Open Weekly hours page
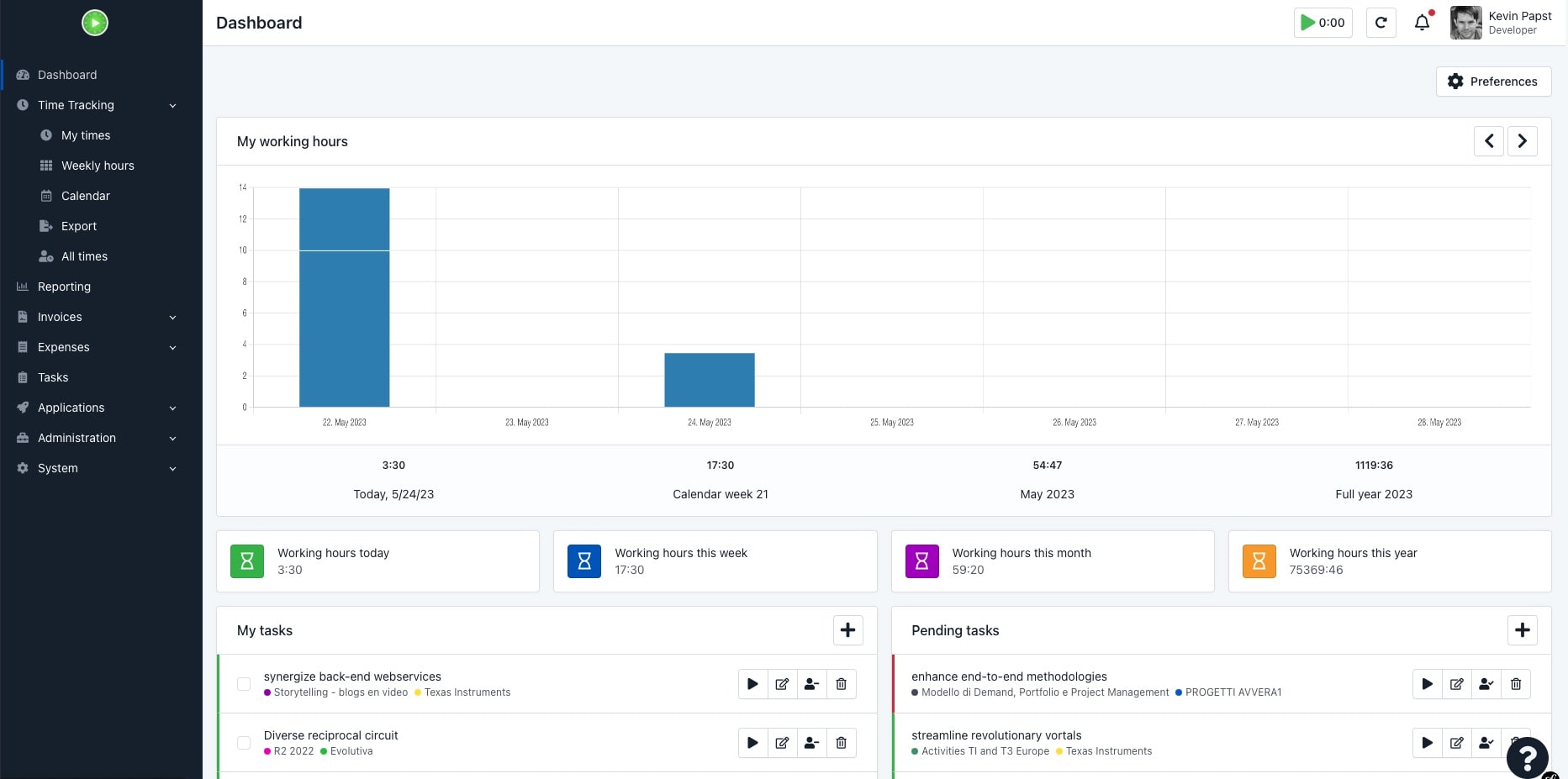Viewport: 1568px width, 779px height. (x=101, y=166)
